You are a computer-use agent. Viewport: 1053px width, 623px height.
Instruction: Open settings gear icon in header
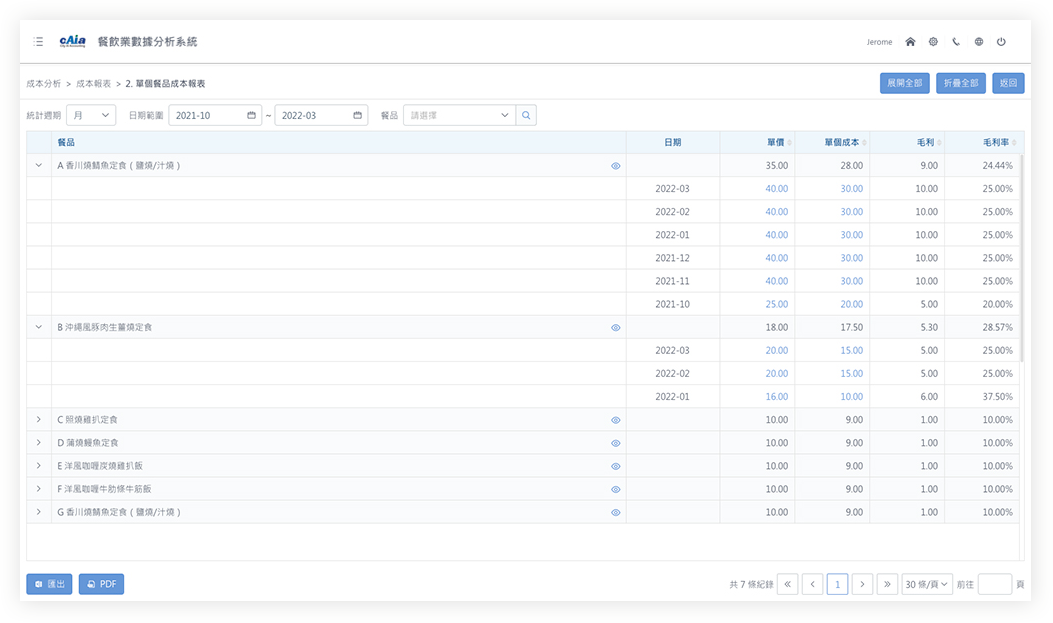933,42
